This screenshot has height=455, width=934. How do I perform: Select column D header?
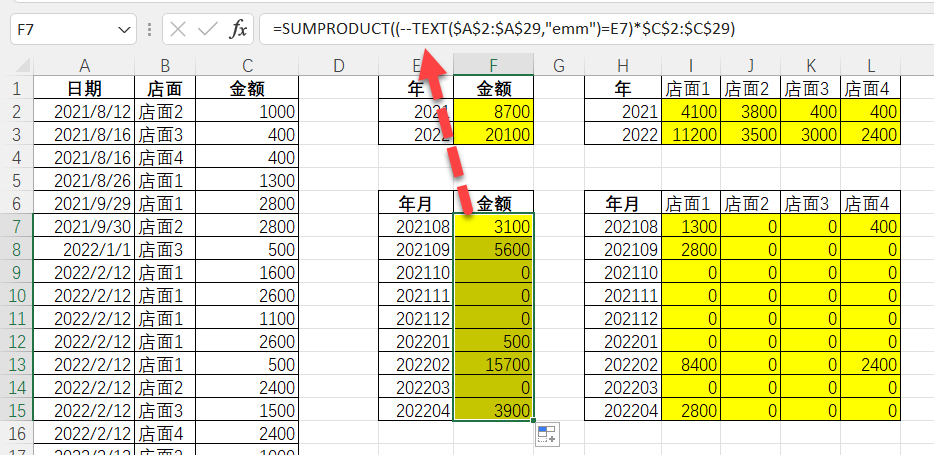tap(338, 66)
